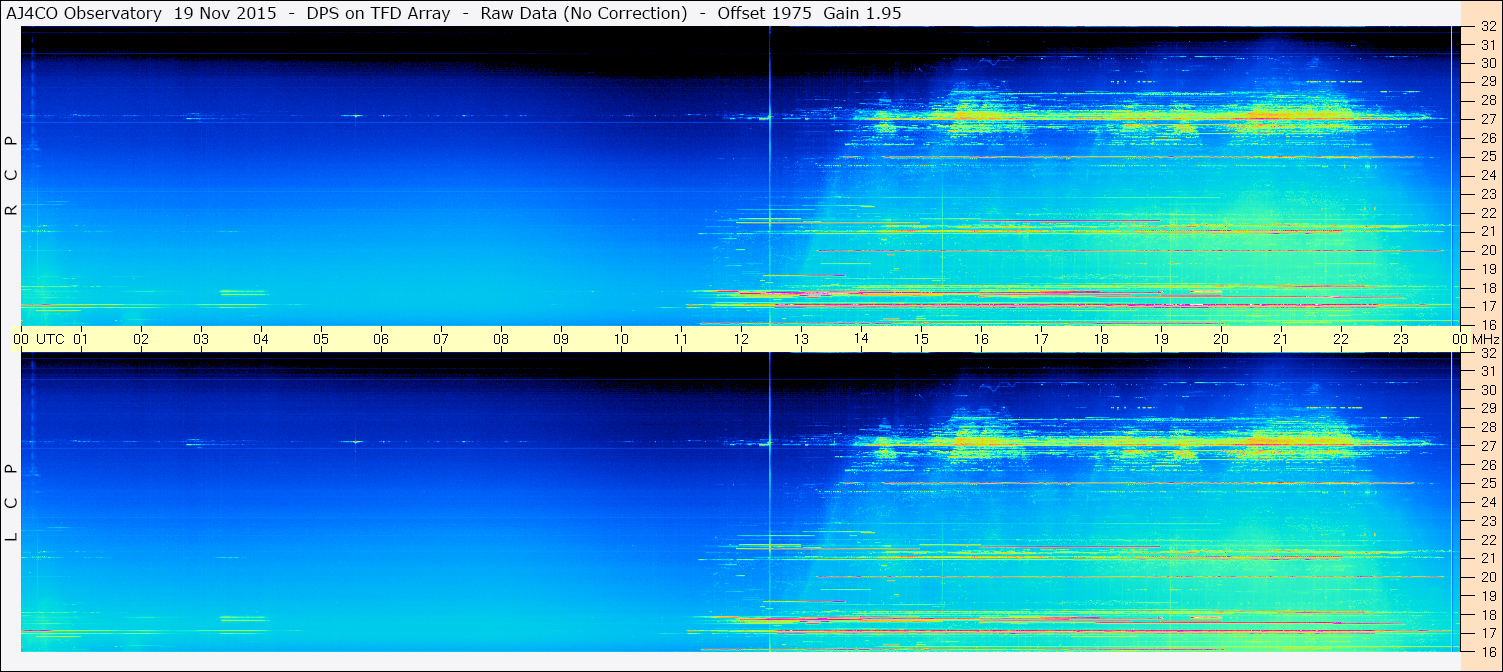
Task: Click the 'Gain 1.95' value
Action: (862, 13)
